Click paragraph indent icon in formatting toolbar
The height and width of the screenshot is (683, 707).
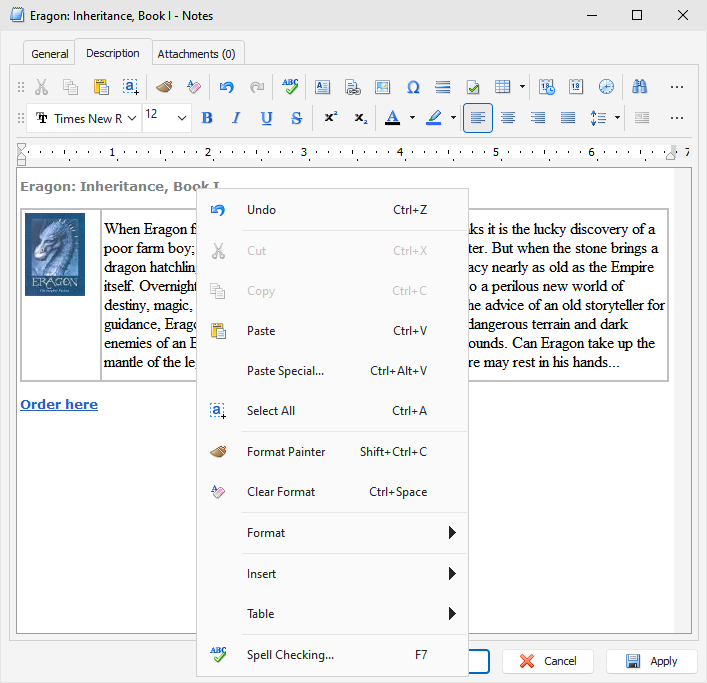click(642, 118)
